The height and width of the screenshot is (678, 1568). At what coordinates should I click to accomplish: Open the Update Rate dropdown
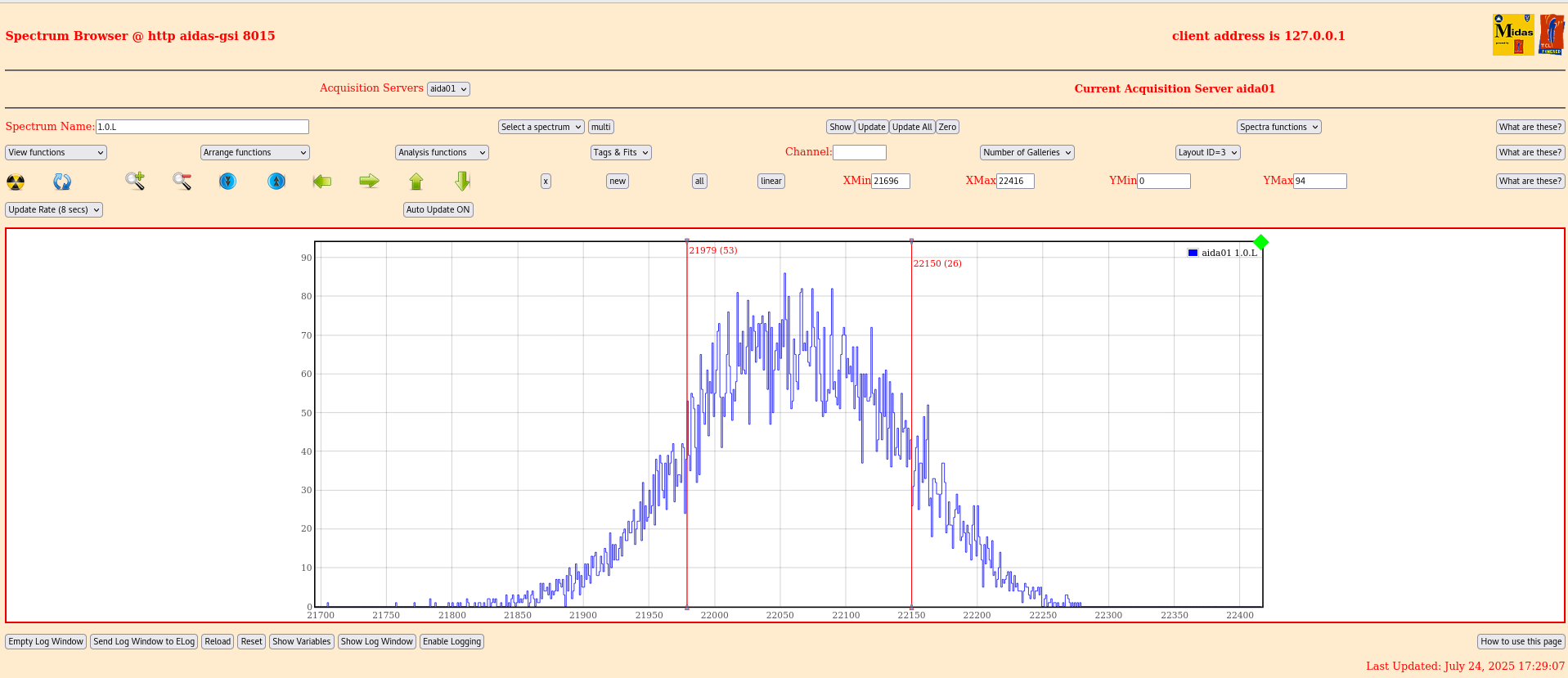click(x=54, y=210)
